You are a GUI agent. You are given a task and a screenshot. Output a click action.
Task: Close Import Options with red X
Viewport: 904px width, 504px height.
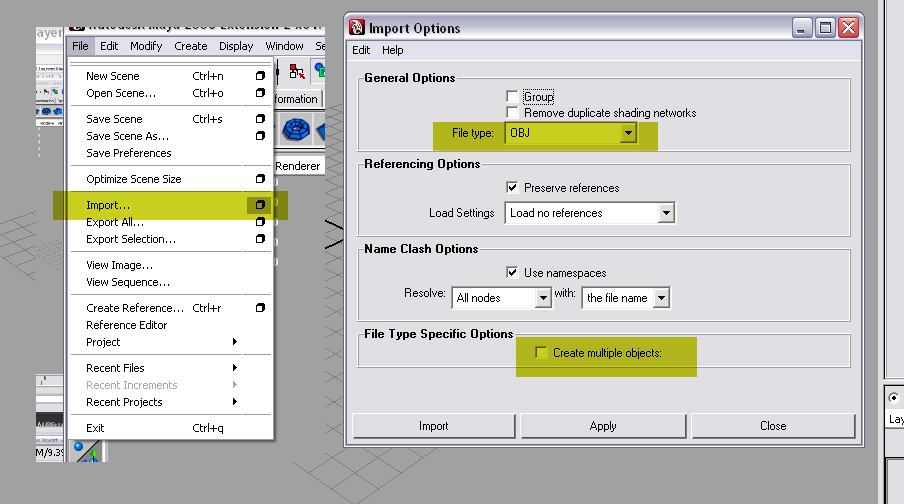click(849, 28)
